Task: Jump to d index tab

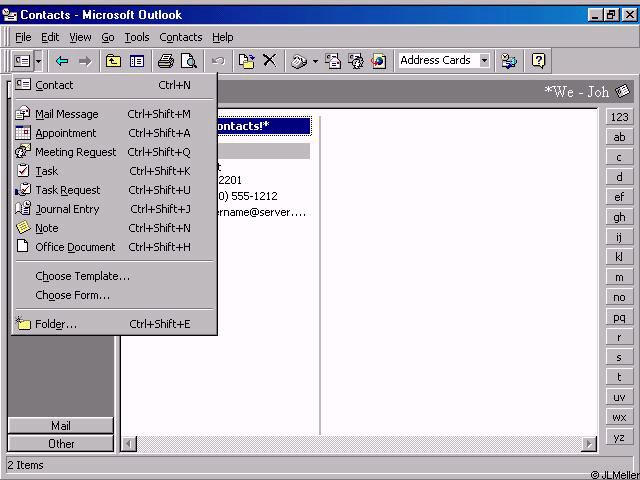Action: pos(619,177)
